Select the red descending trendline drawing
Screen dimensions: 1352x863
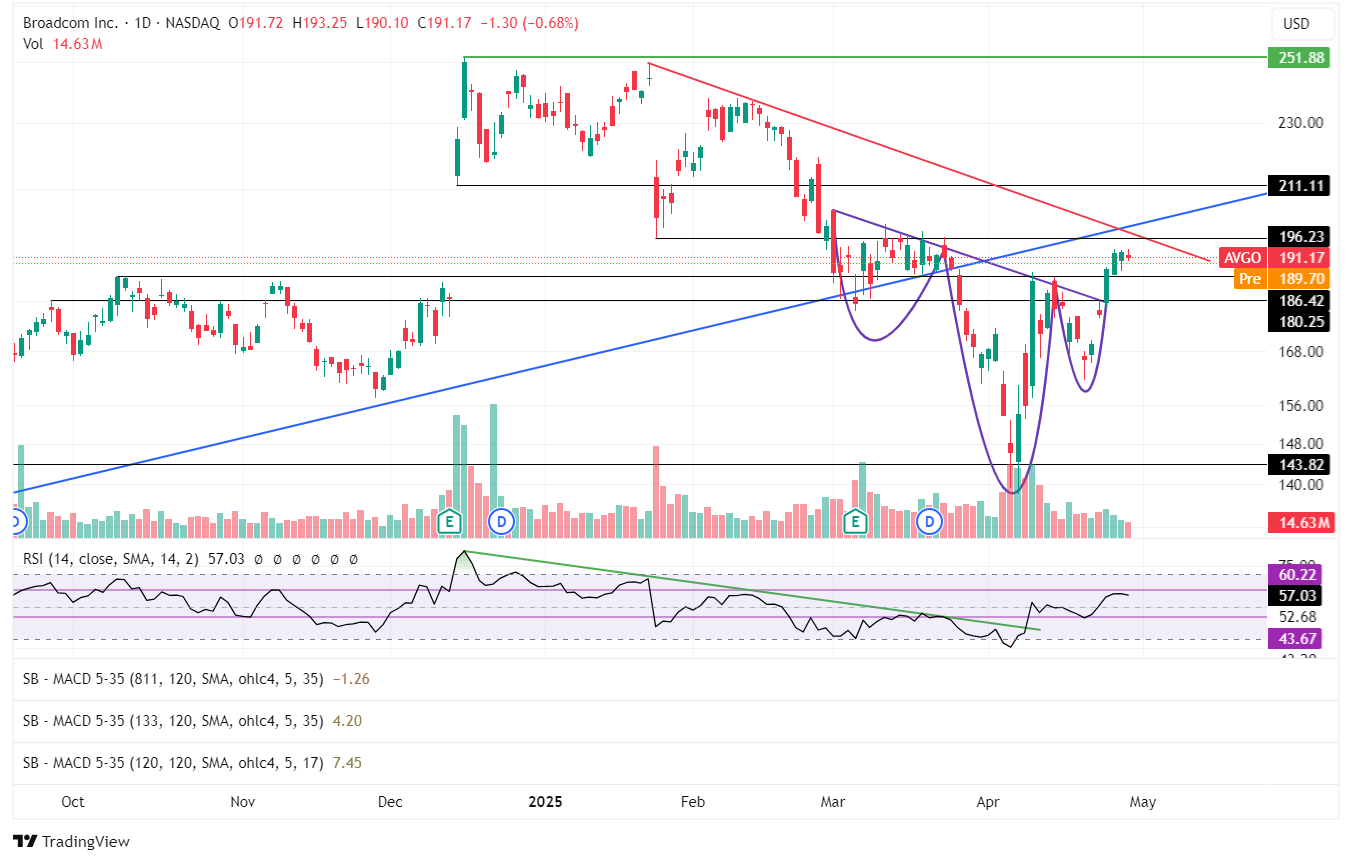coord(930,163)
